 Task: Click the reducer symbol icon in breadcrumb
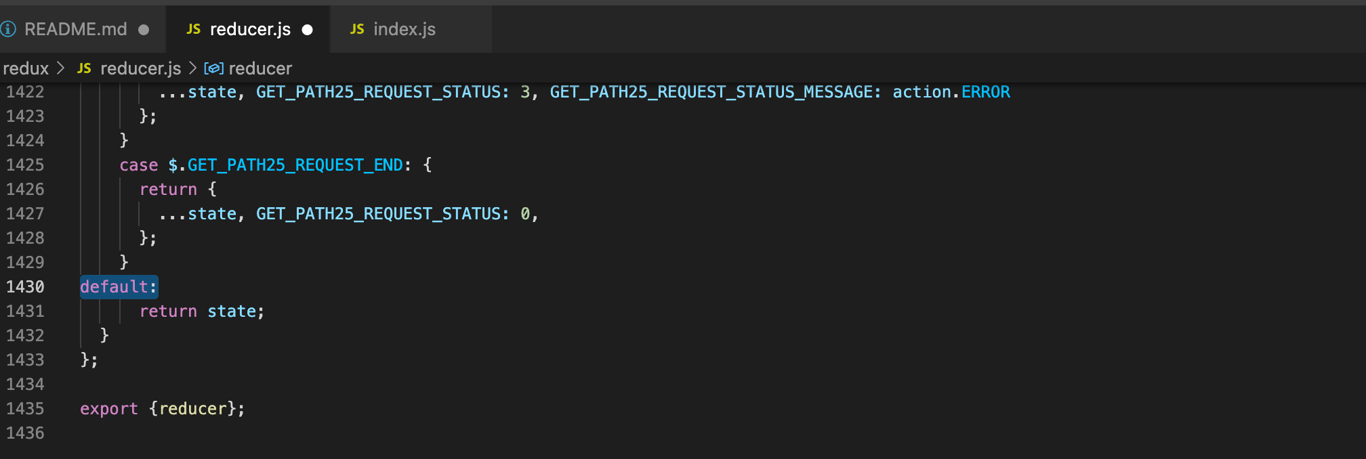213,68
